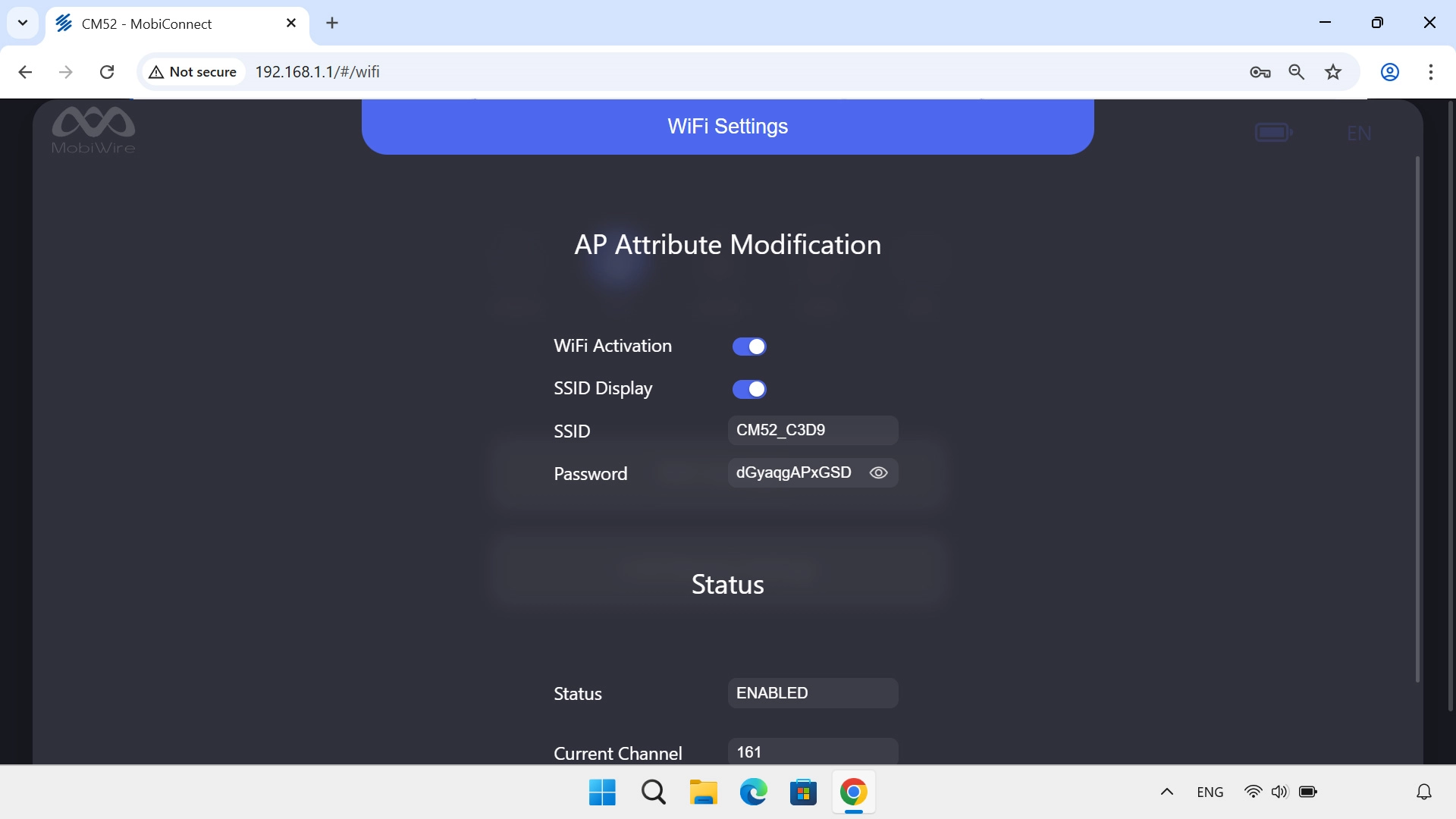Screen dimensions: 1456x819
Task: Reload the page
Action: pyautogui.click(x=107, y=72)
